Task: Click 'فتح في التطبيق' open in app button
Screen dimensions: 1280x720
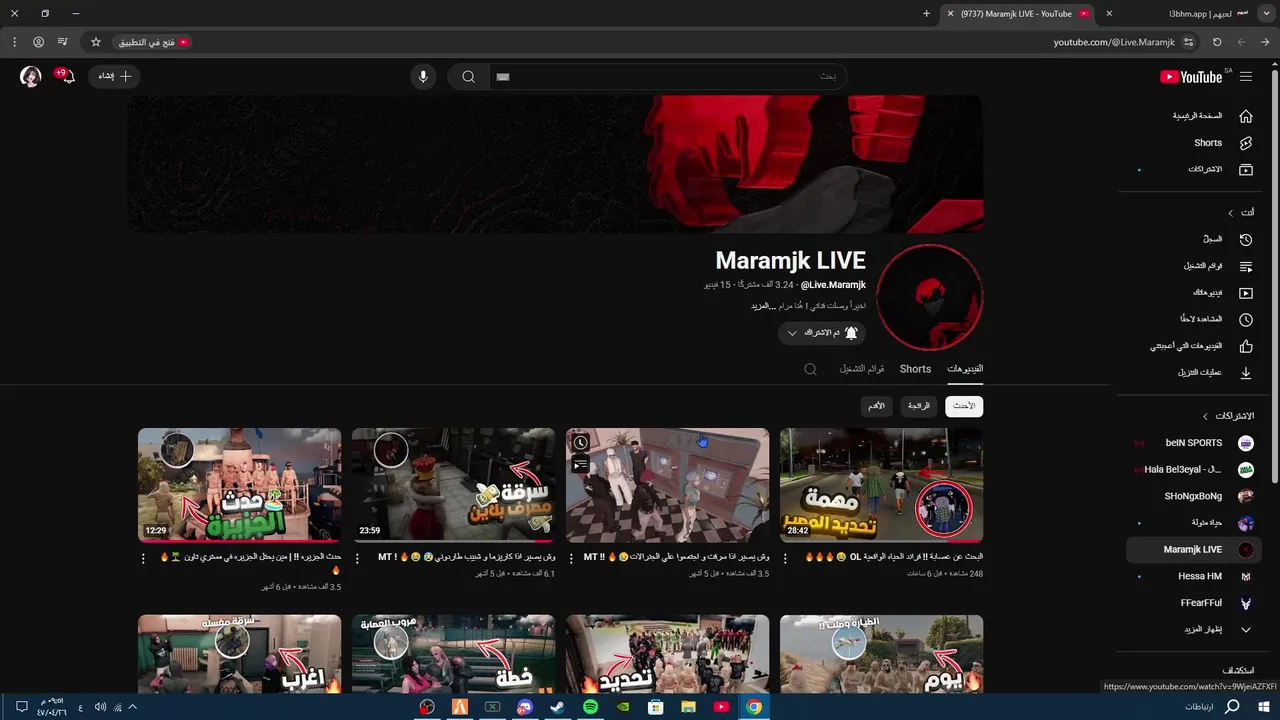Action: [x=152, y=42]
